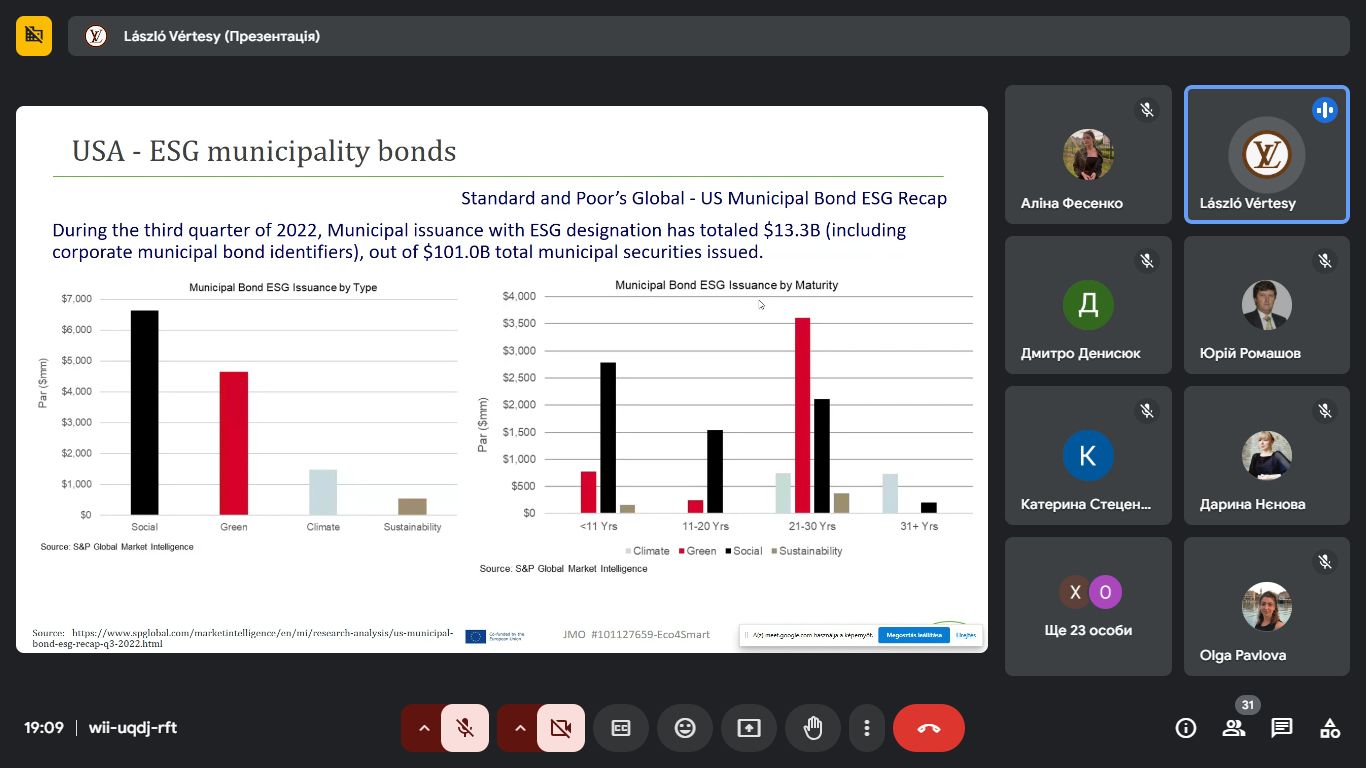Open meeting details info icon
Screen dimensions: 1366x768
click(1186, 728)
